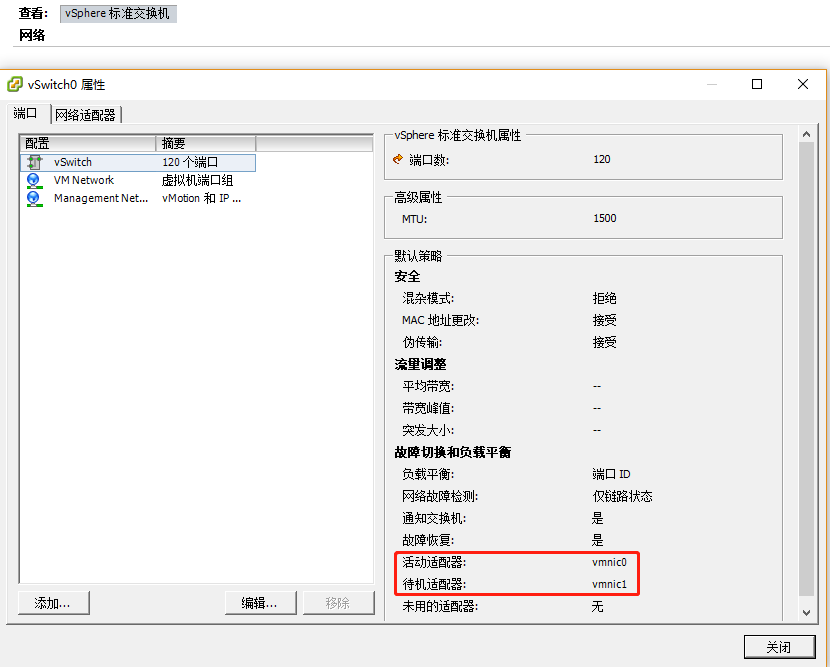Click the 未用的适配器 value 无
Image resolution: width=830 pixels, height=667 pixels.
pos(598,607)
